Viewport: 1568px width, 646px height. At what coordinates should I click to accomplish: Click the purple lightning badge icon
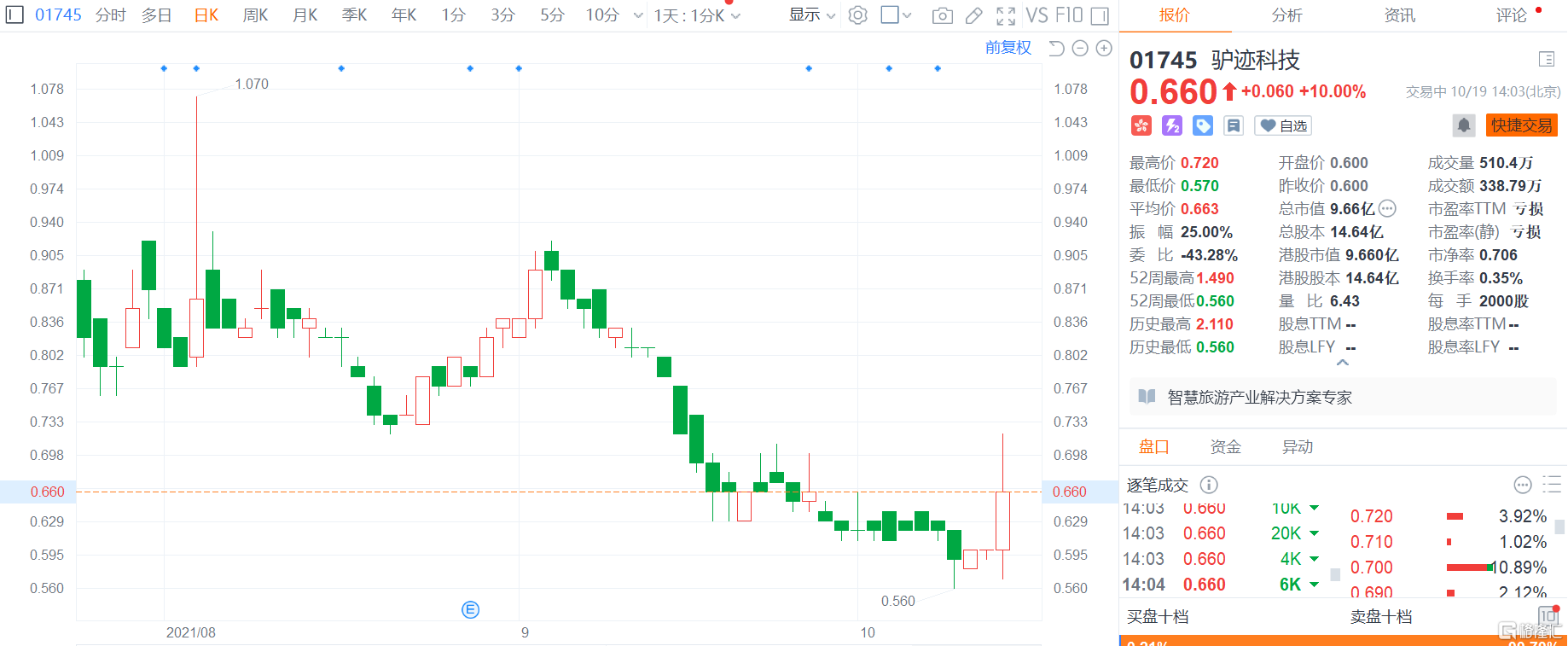[1172, 125]
